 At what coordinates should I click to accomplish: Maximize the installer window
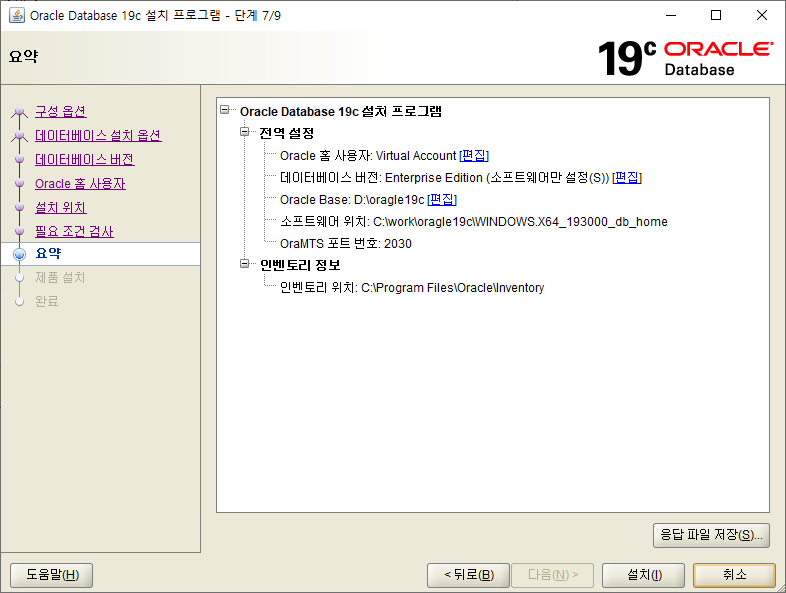point(716,15)
